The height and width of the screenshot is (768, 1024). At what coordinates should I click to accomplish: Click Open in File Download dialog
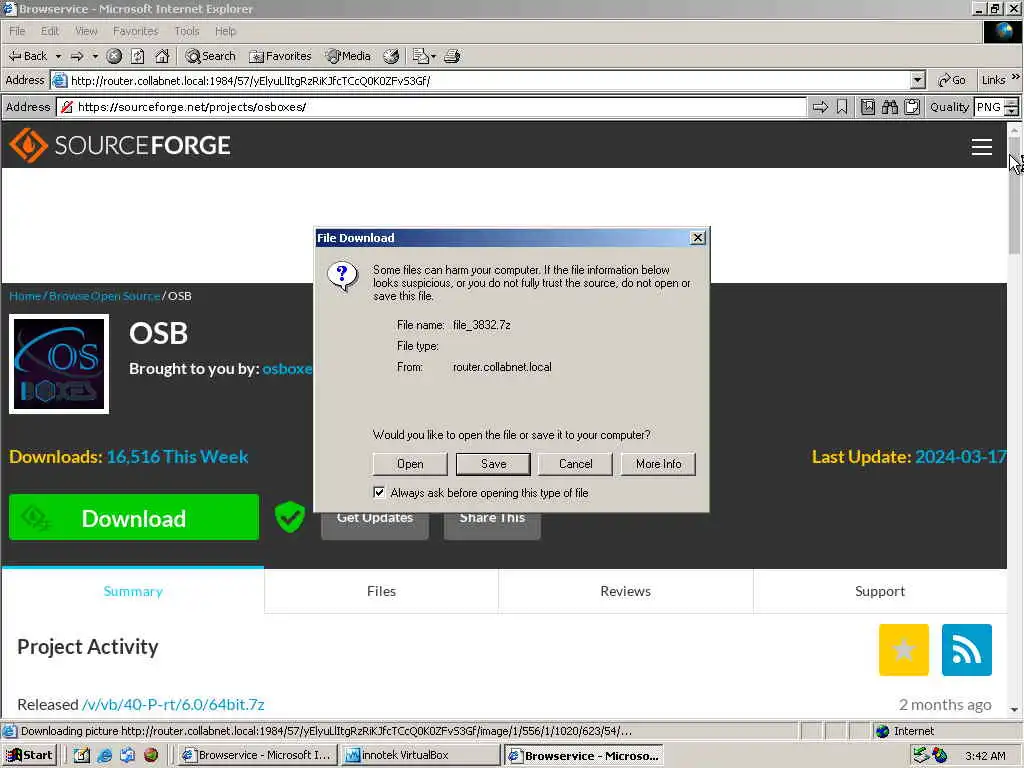coord(410,464)
